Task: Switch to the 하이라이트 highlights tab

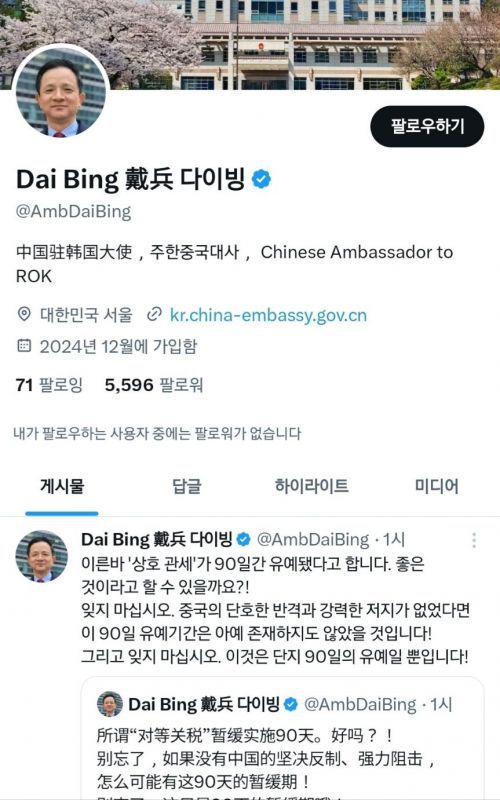Action: (x=312, y=486)
